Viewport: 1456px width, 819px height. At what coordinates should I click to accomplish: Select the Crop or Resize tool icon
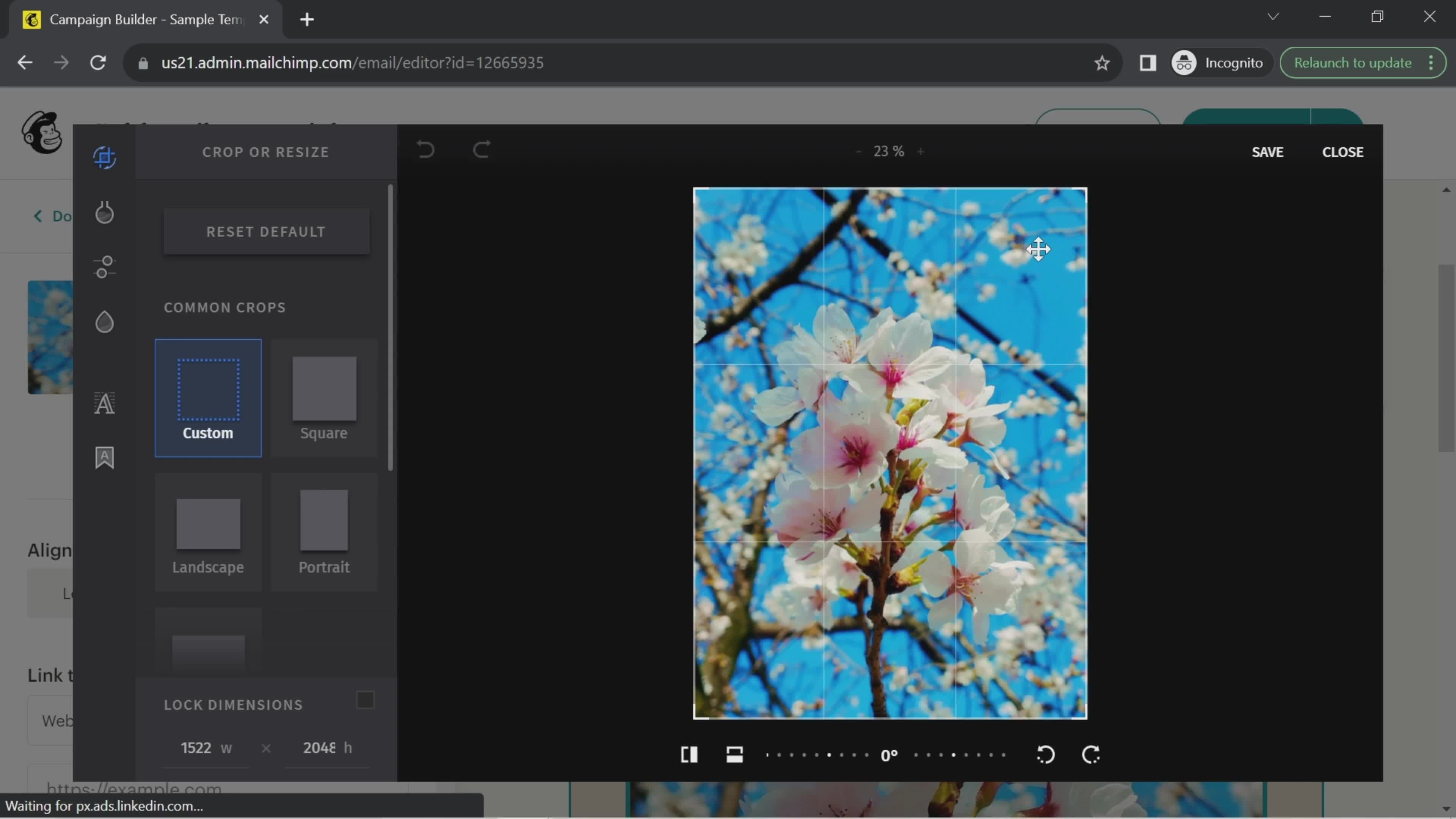105,157
